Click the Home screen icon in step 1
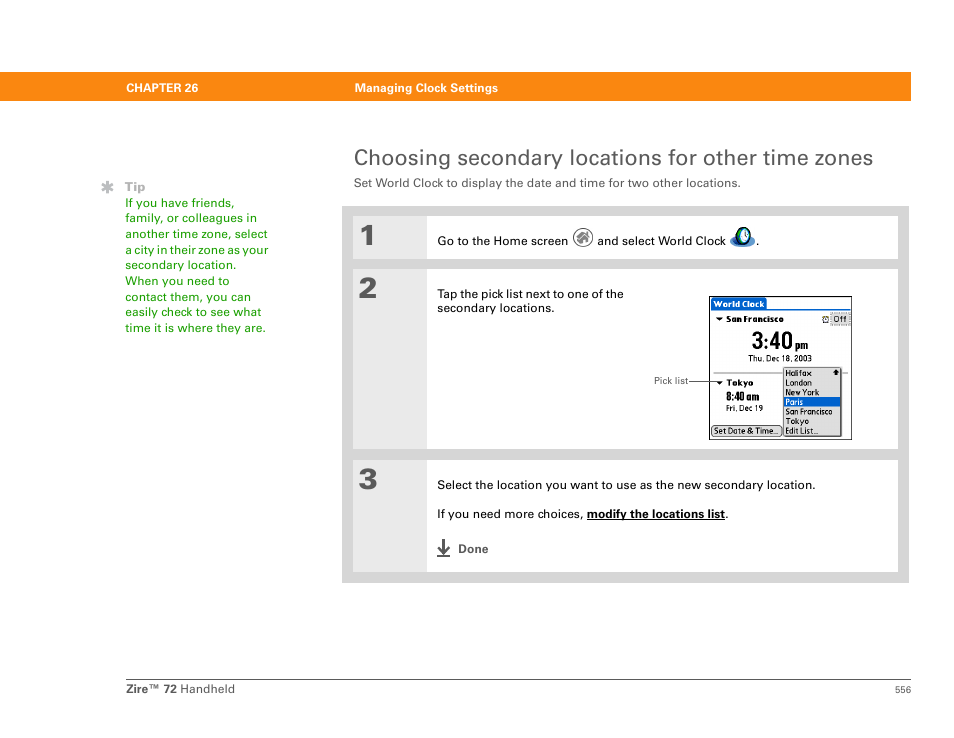954x738 pixels. pos(582,238)
